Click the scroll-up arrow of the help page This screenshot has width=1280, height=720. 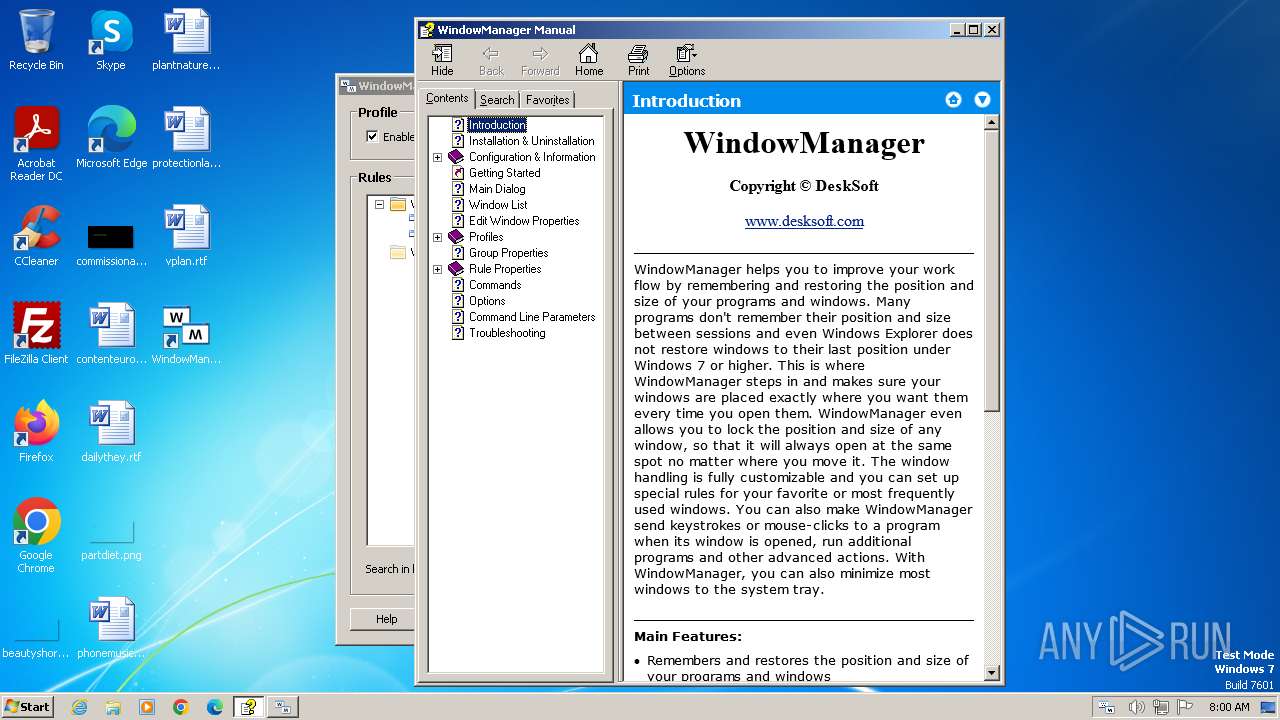[x=992, y=123]
